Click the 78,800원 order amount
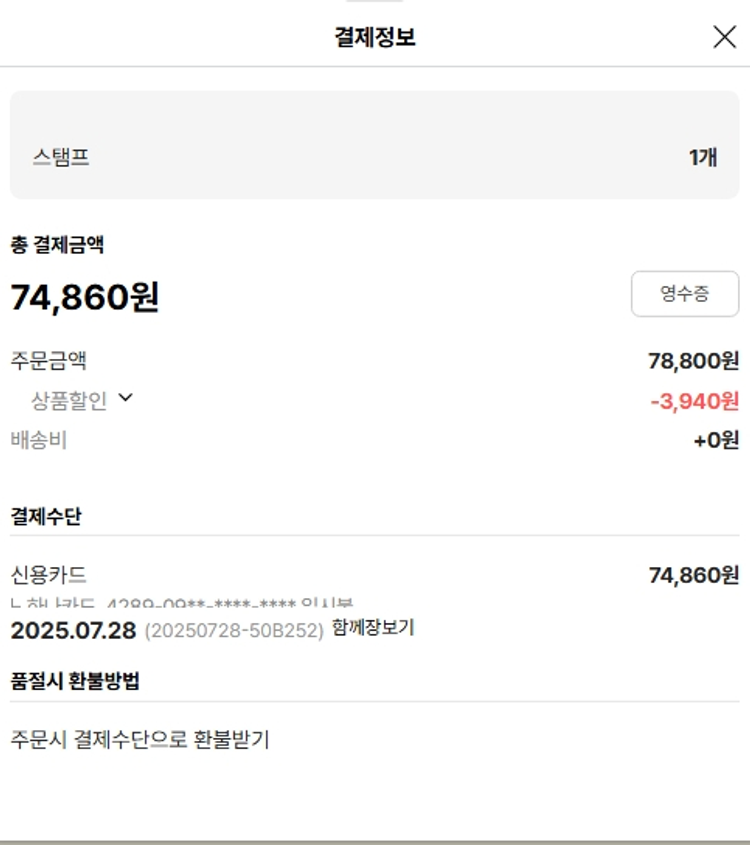750x845 pixels. [693, 361]
